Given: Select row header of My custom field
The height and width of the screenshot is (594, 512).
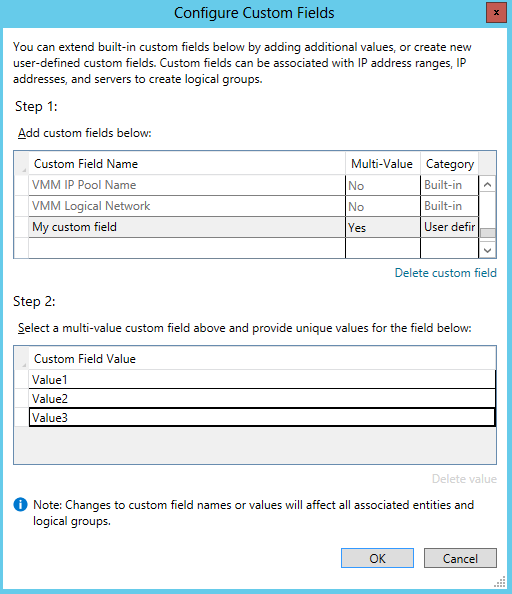Looking at the screenshot, I should coord(22,227).
